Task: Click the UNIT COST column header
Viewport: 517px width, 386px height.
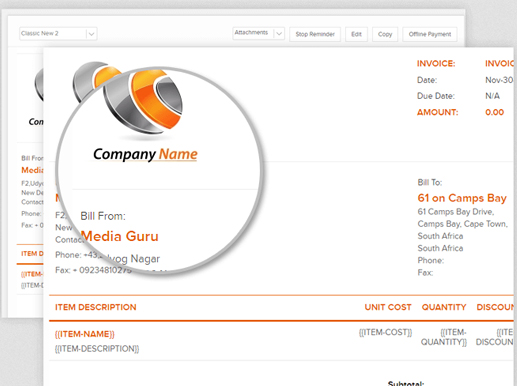Action: (388, 307)
